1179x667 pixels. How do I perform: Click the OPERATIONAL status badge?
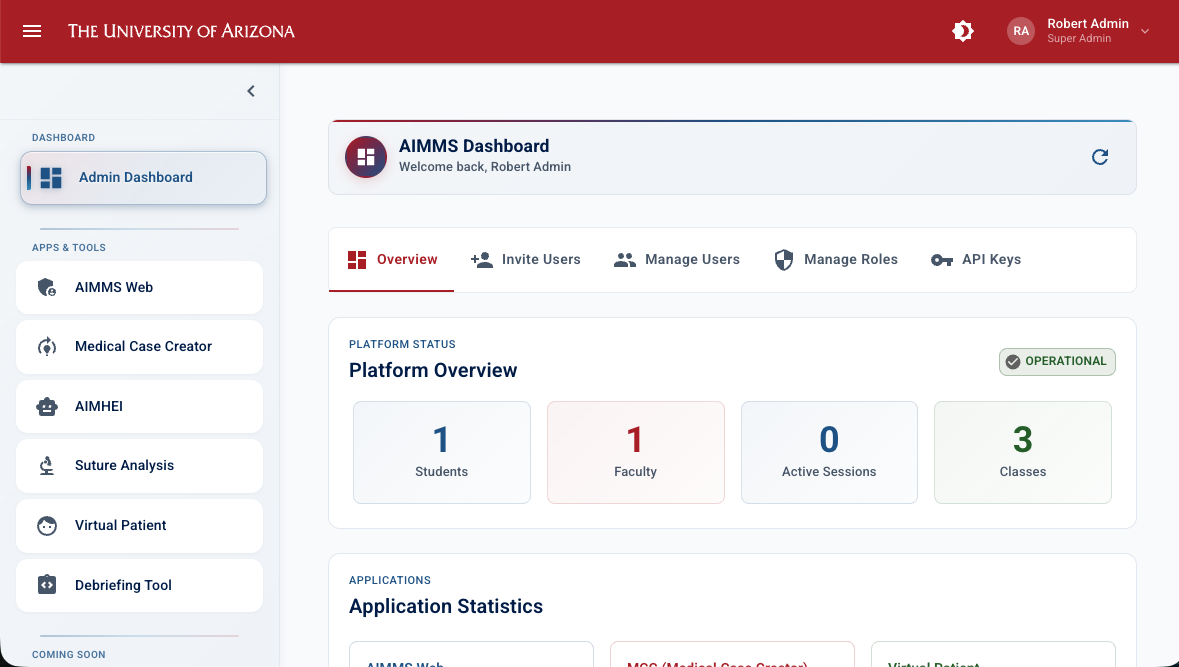pyautogui.click(x=1057, y=362)
